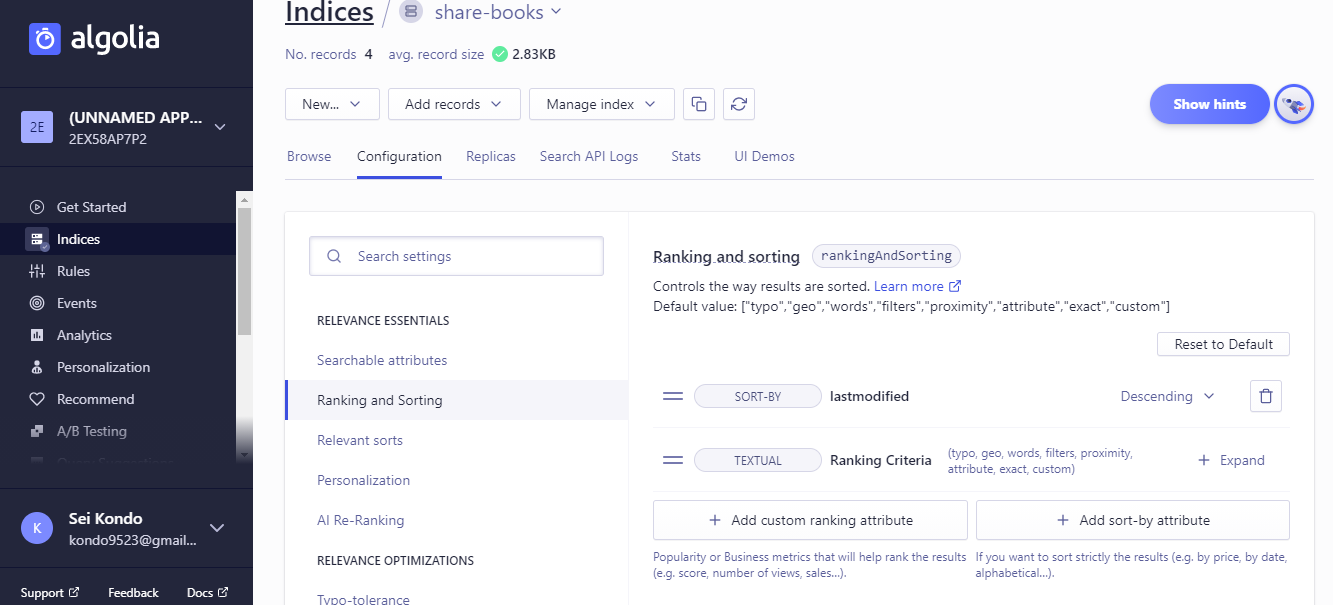The height and width of the screenshot is (605, 1333).
Task: Open the Add records dropdown
Action: click(x=454, y=104)
